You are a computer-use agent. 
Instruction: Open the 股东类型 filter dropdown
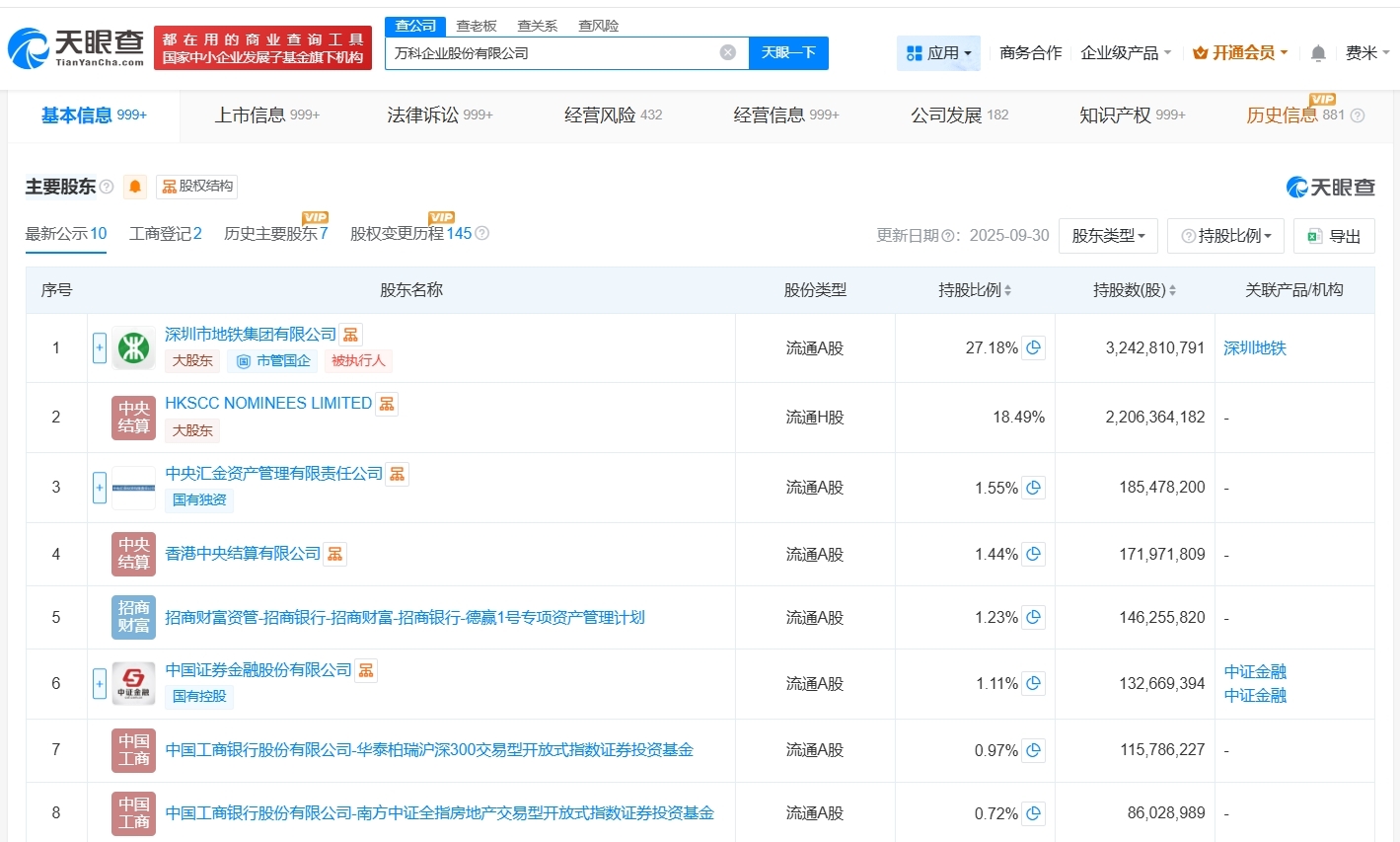pyautogui.click(x=1108, y=235)
